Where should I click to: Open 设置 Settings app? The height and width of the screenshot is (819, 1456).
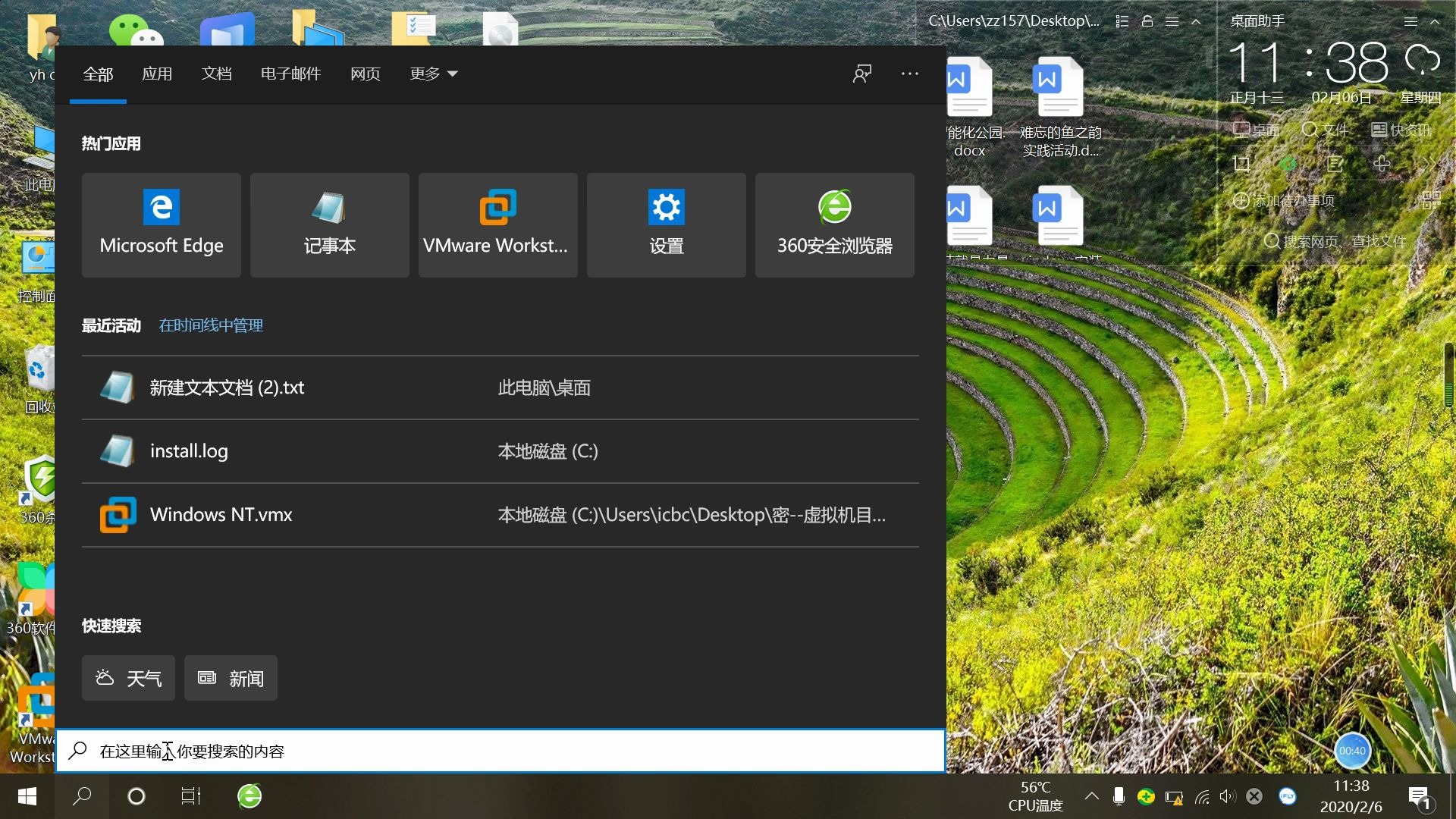(x=666, y=223)
